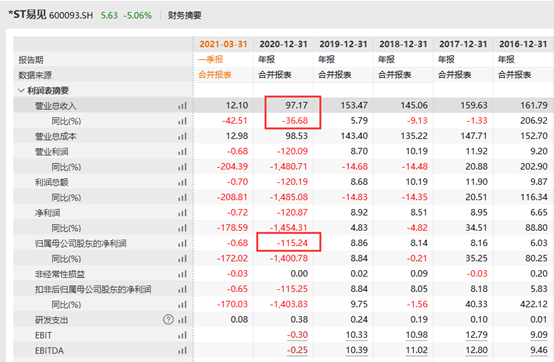
Task: Open chart icon for 营业总收入 row
Action: pyautogui.click(x=182, y=106)
